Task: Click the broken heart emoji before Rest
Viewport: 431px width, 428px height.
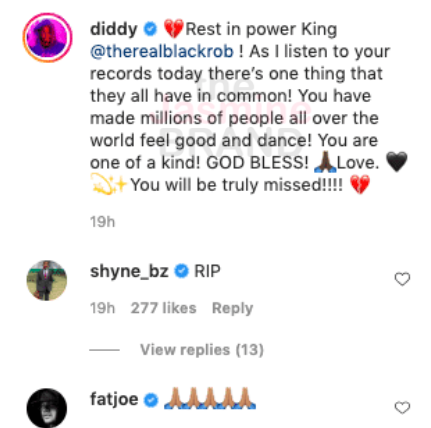Action: click(173, 29)
